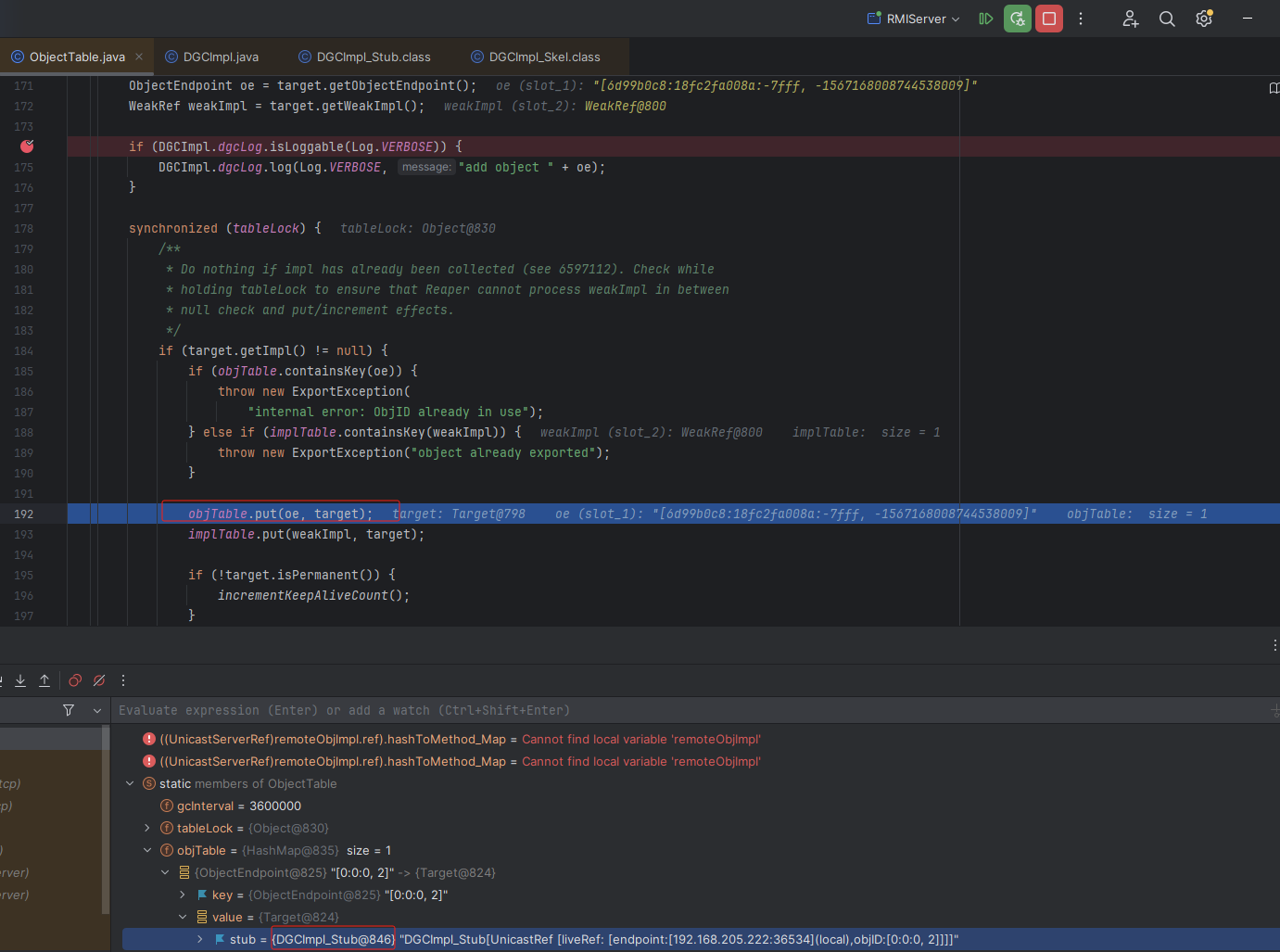Open the Code With Me icon

[x=1130, y=19]
